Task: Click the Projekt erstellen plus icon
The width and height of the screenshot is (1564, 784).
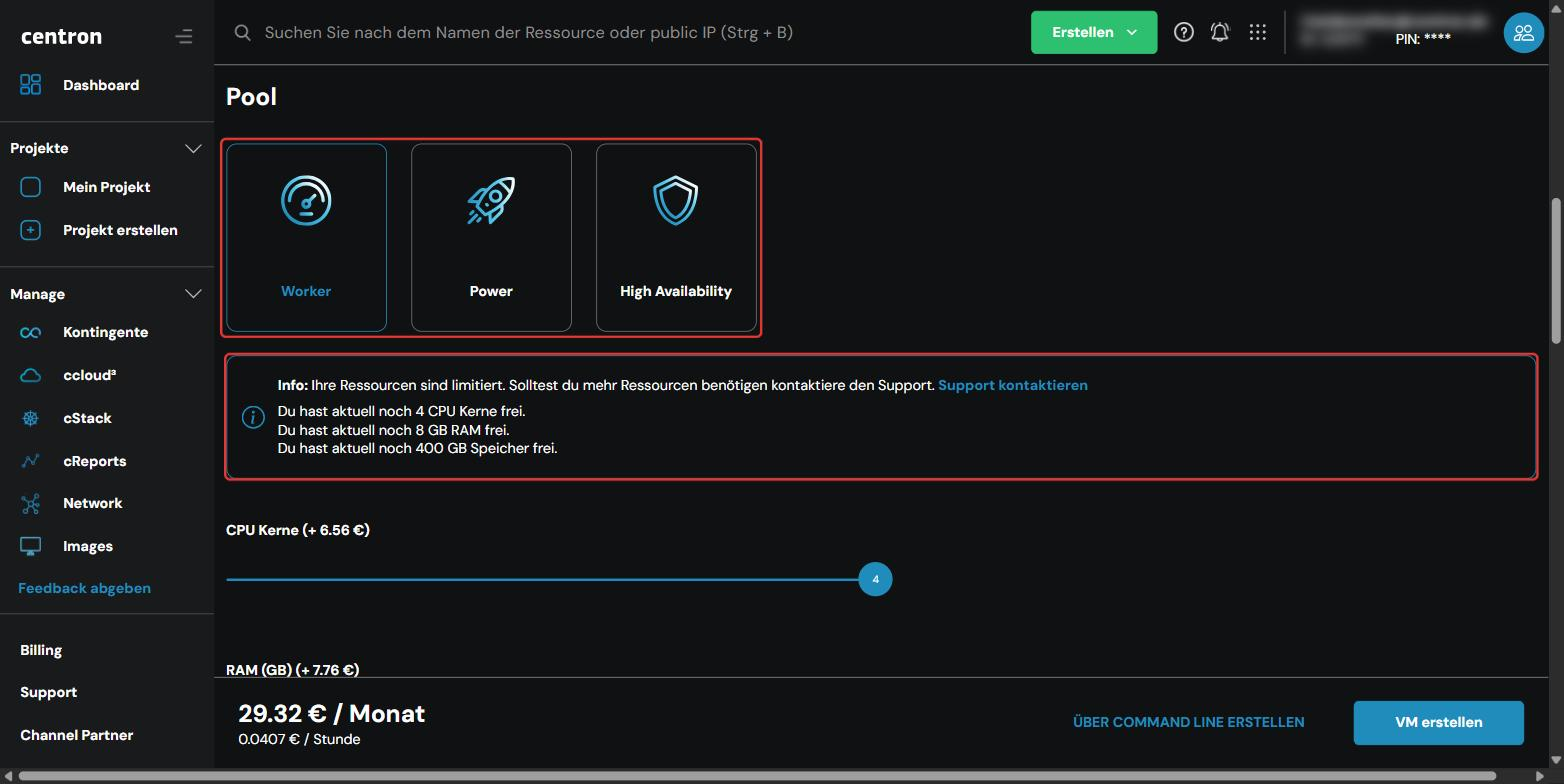Action: (31, 230)
